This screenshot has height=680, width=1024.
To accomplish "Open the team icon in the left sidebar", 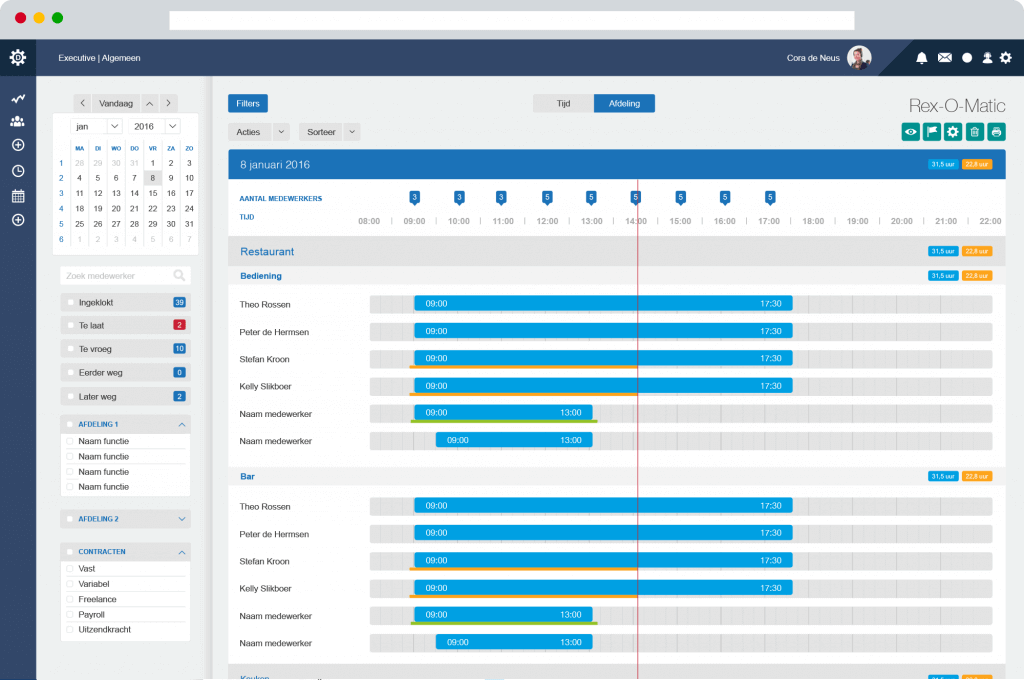I will (16, 121).
